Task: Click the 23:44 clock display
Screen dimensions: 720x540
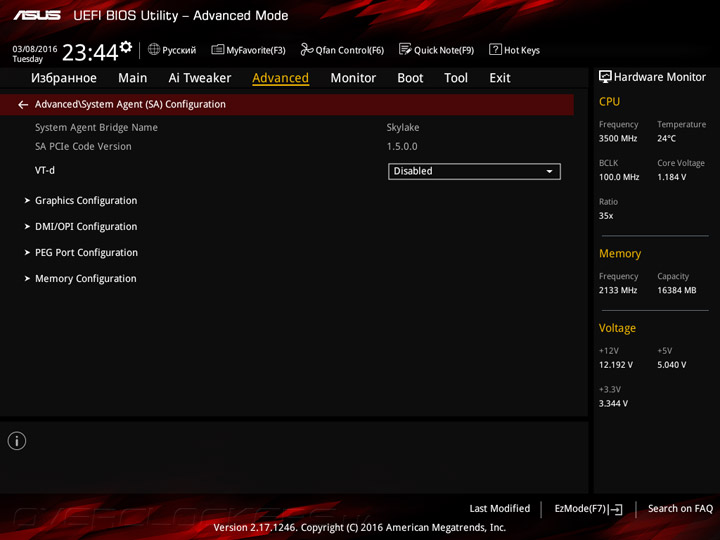Action: tap(90, 52)
